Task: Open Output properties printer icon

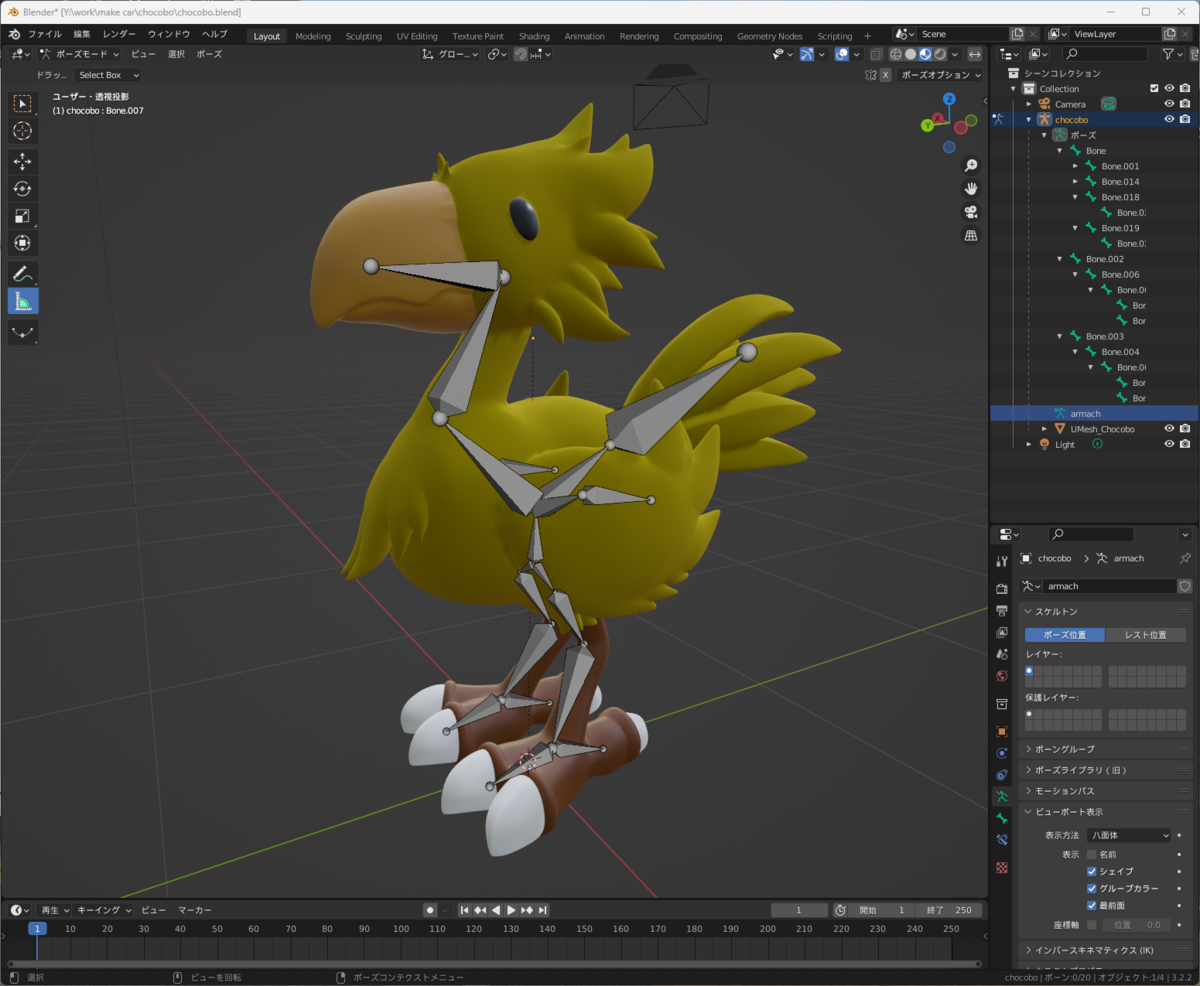Action: click(x=1002, y=610)
